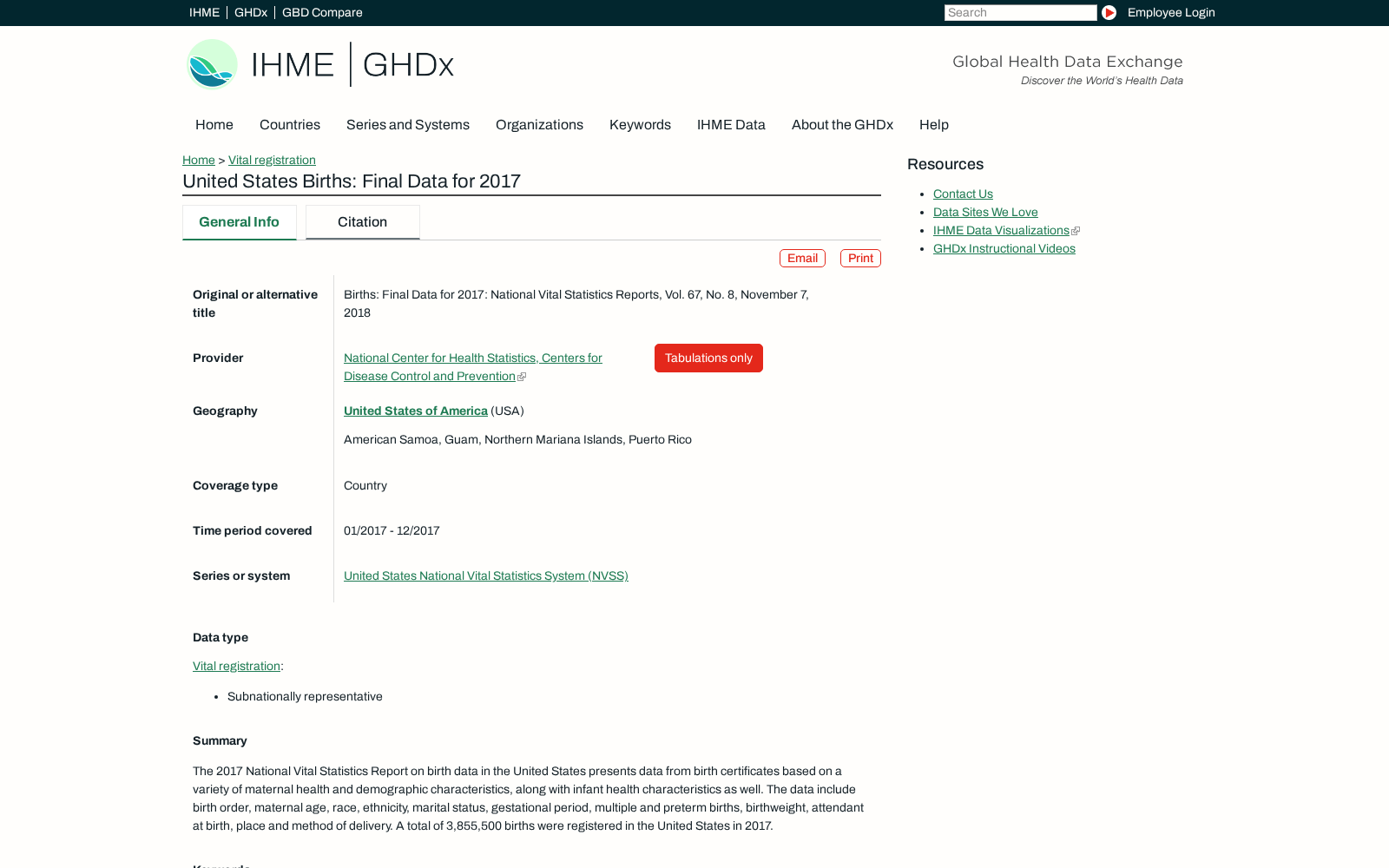Click the search input field
This screenshot has width=1389, height=868.
tap(1020, 12)
